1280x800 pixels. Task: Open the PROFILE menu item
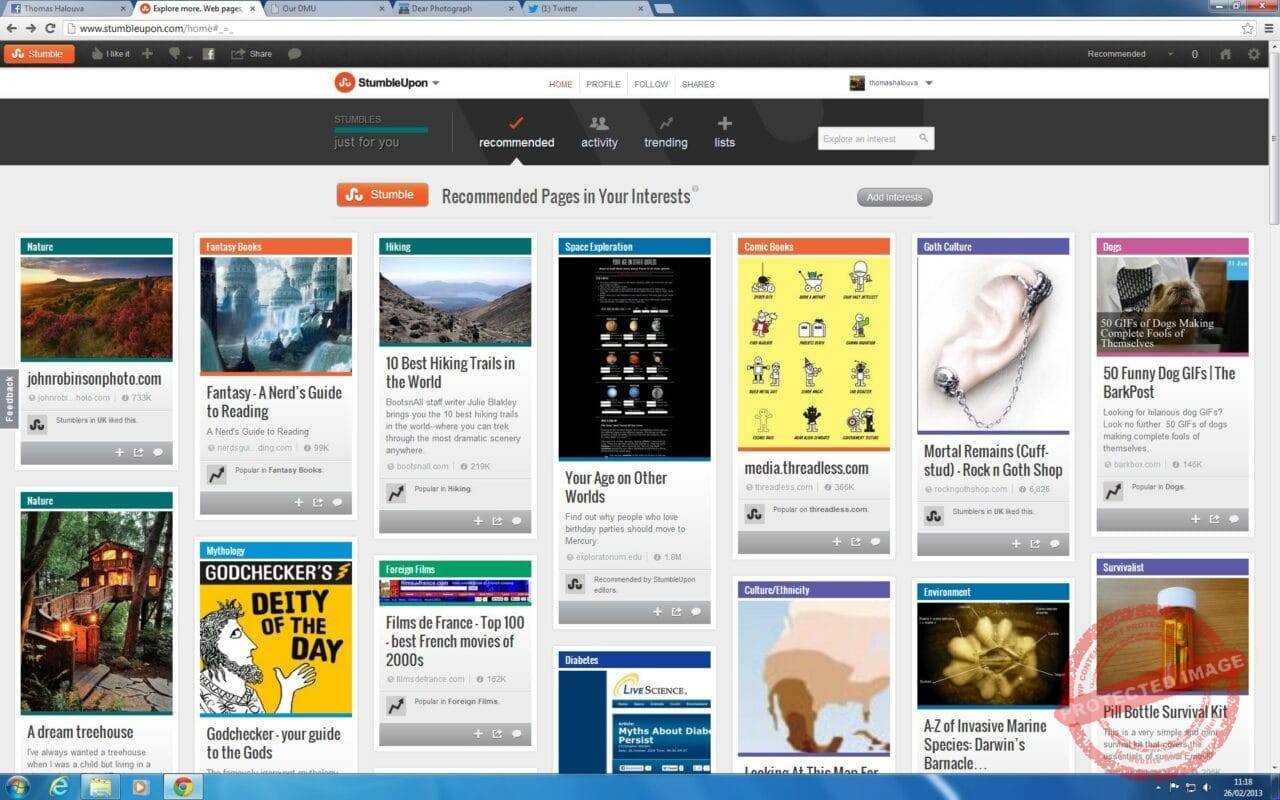[603, 84]
